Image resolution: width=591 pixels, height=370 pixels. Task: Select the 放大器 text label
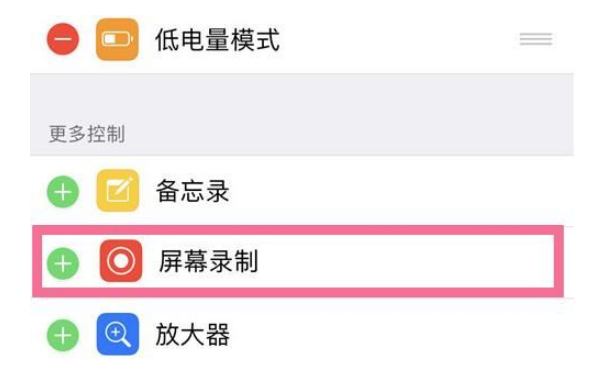click(193, 335)
